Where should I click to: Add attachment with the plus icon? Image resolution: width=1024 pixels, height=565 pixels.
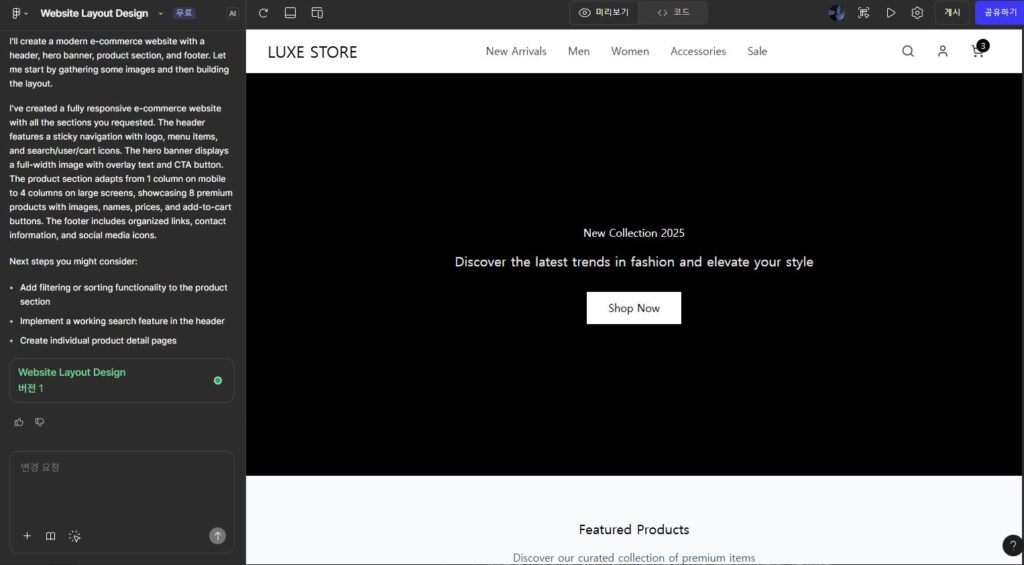(27, 536)
